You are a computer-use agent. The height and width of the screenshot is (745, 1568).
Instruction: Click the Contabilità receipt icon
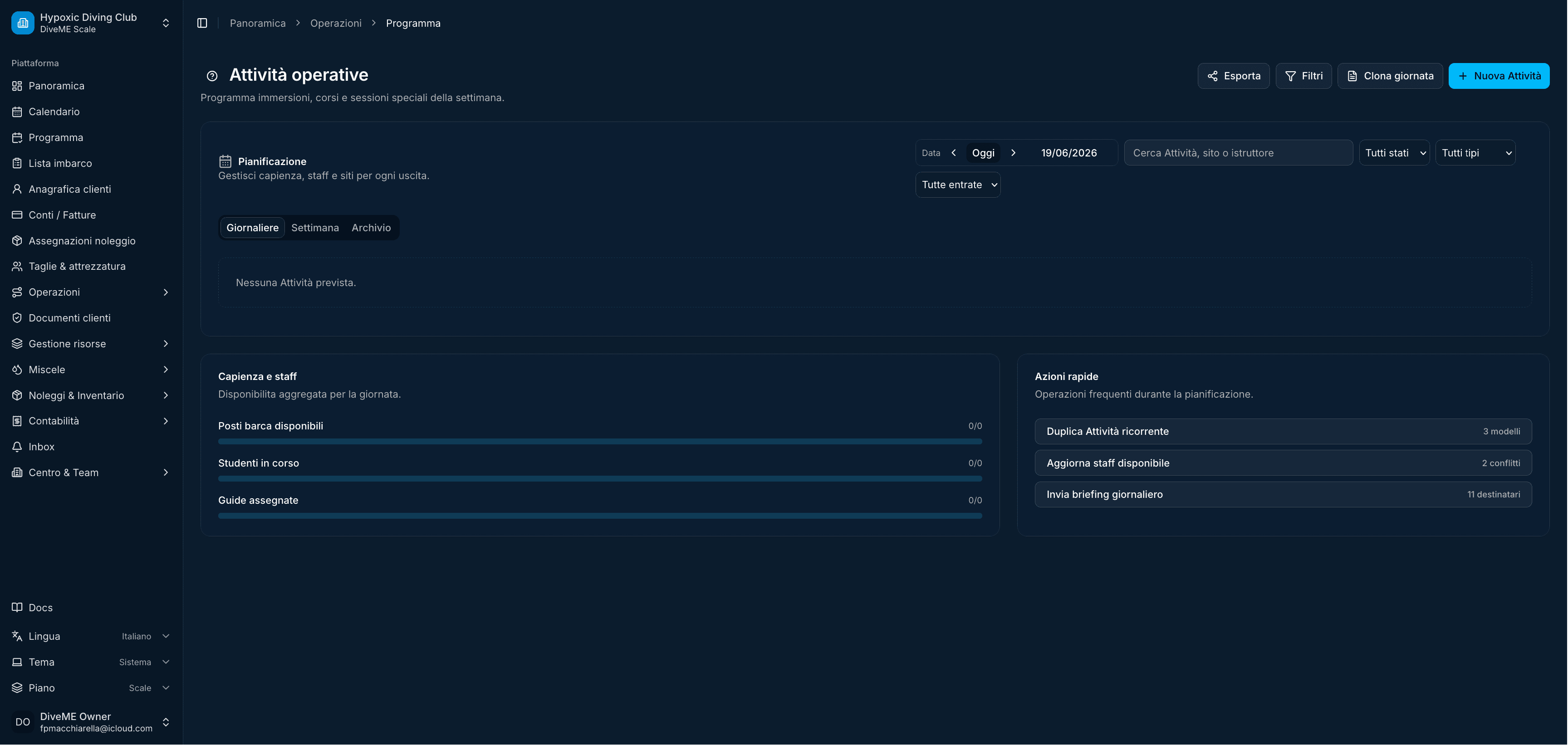17,421
